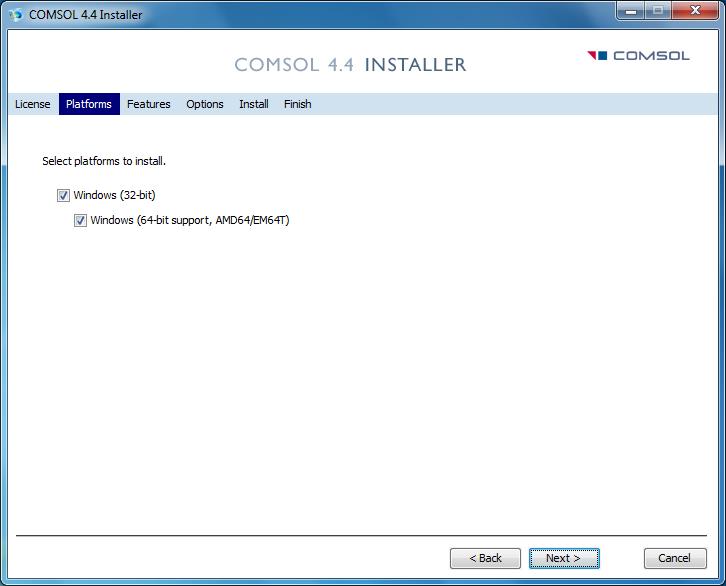Click the 'Select platforms to install.' text

104,161
